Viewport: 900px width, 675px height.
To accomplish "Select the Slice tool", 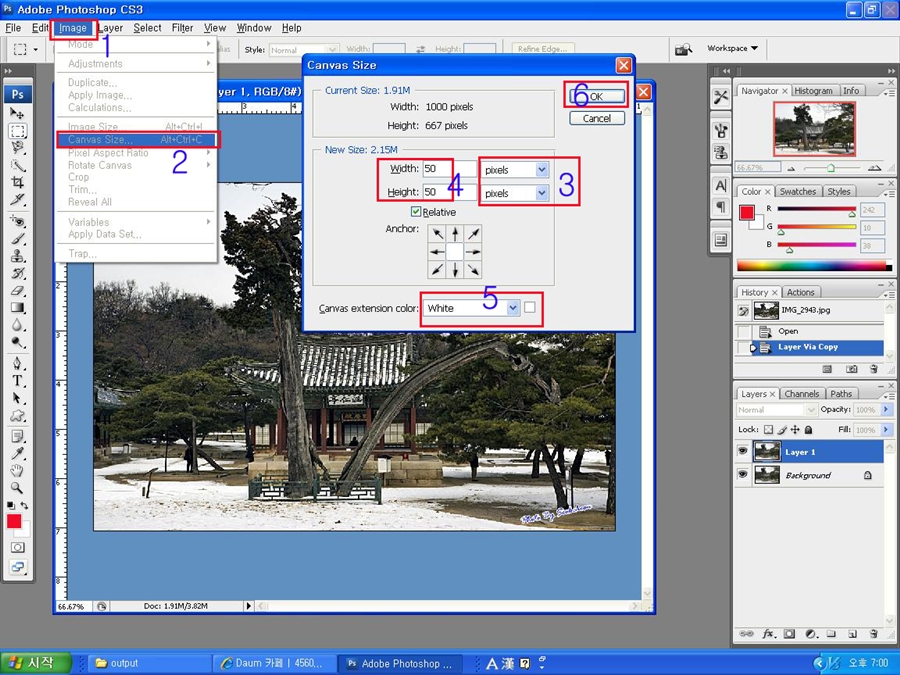I will point(17,200).
